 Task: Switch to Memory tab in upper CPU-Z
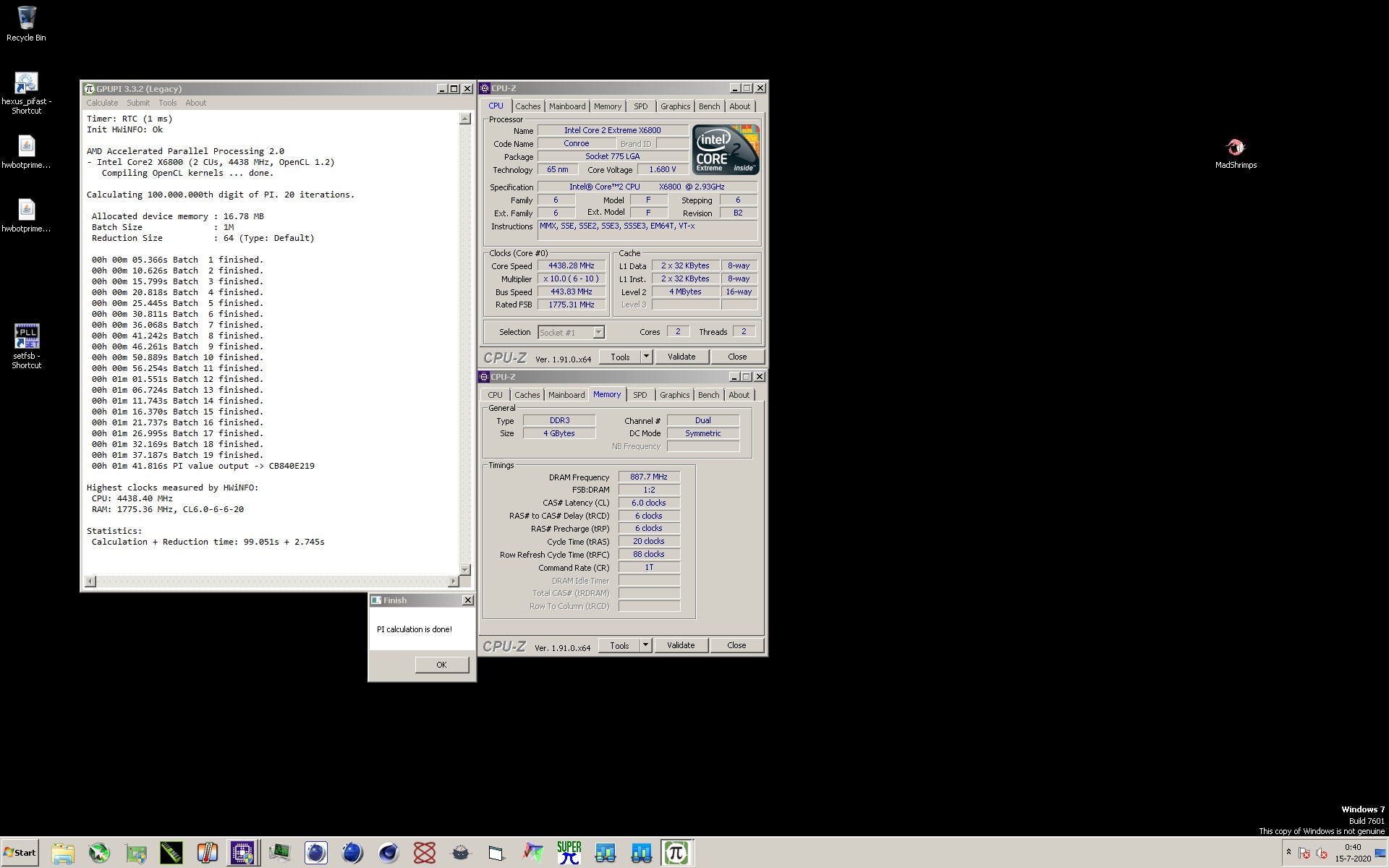coord(608,106)
